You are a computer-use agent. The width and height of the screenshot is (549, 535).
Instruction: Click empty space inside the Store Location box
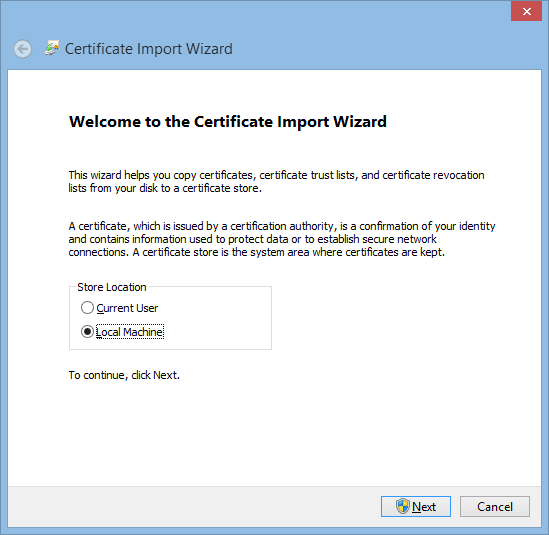pyautogui.click(x=217, y=320)
